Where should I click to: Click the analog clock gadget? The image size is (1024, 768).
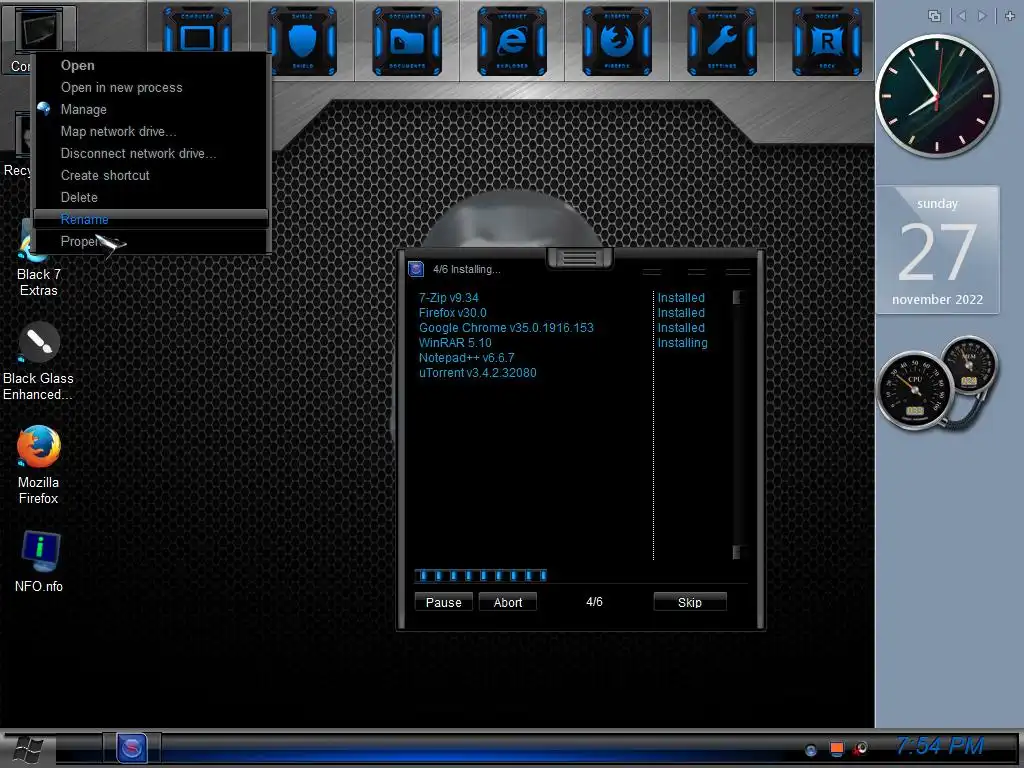coord(936,96)
